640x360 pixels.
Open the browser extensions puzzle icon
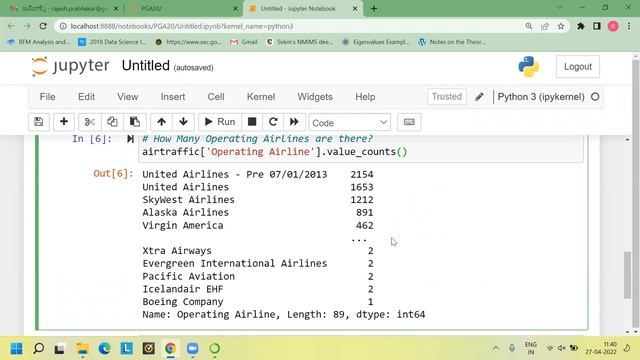pos(580,26)
